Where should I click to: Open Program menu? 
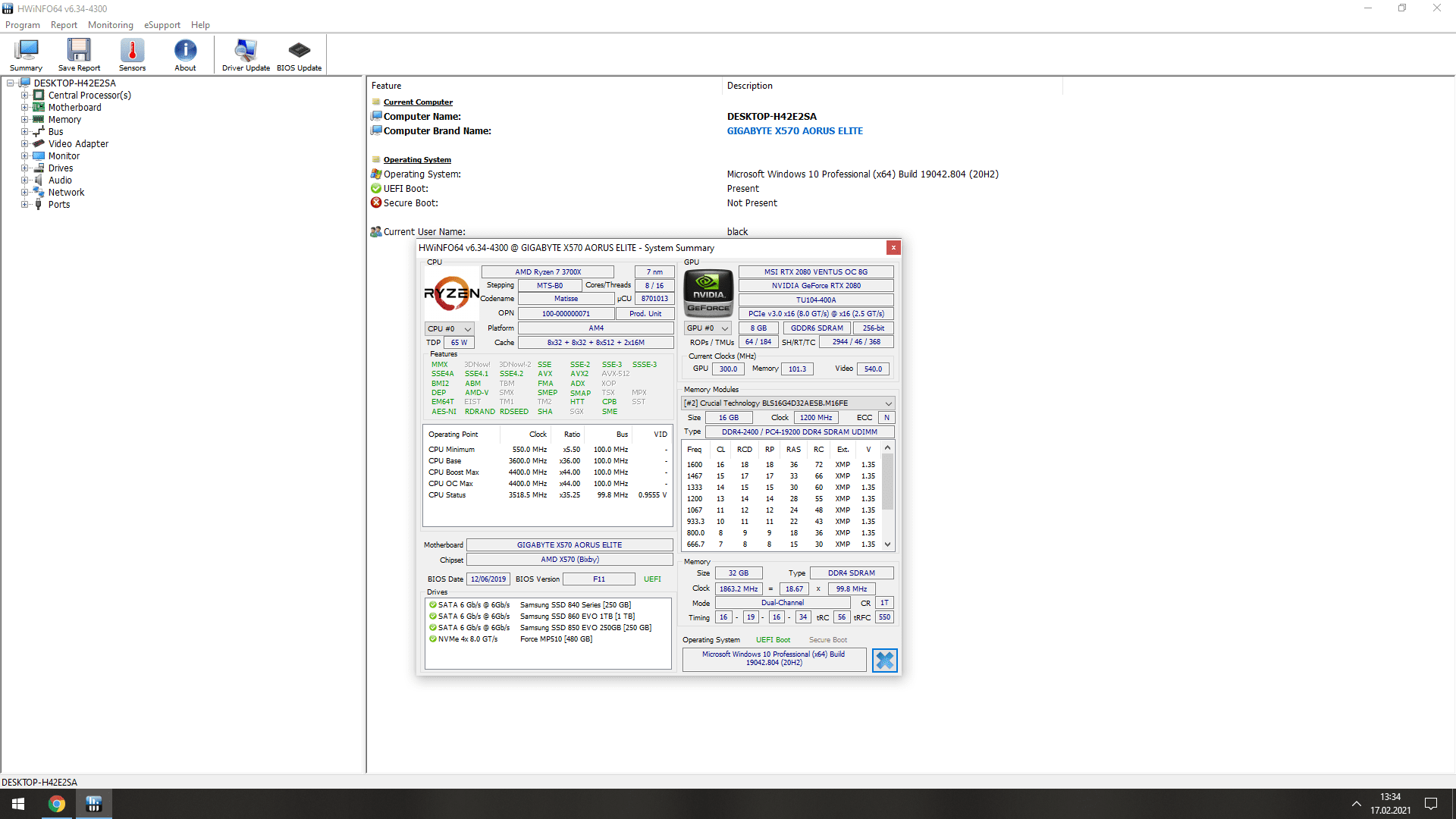pyautogui.click(x=23, y=25)
